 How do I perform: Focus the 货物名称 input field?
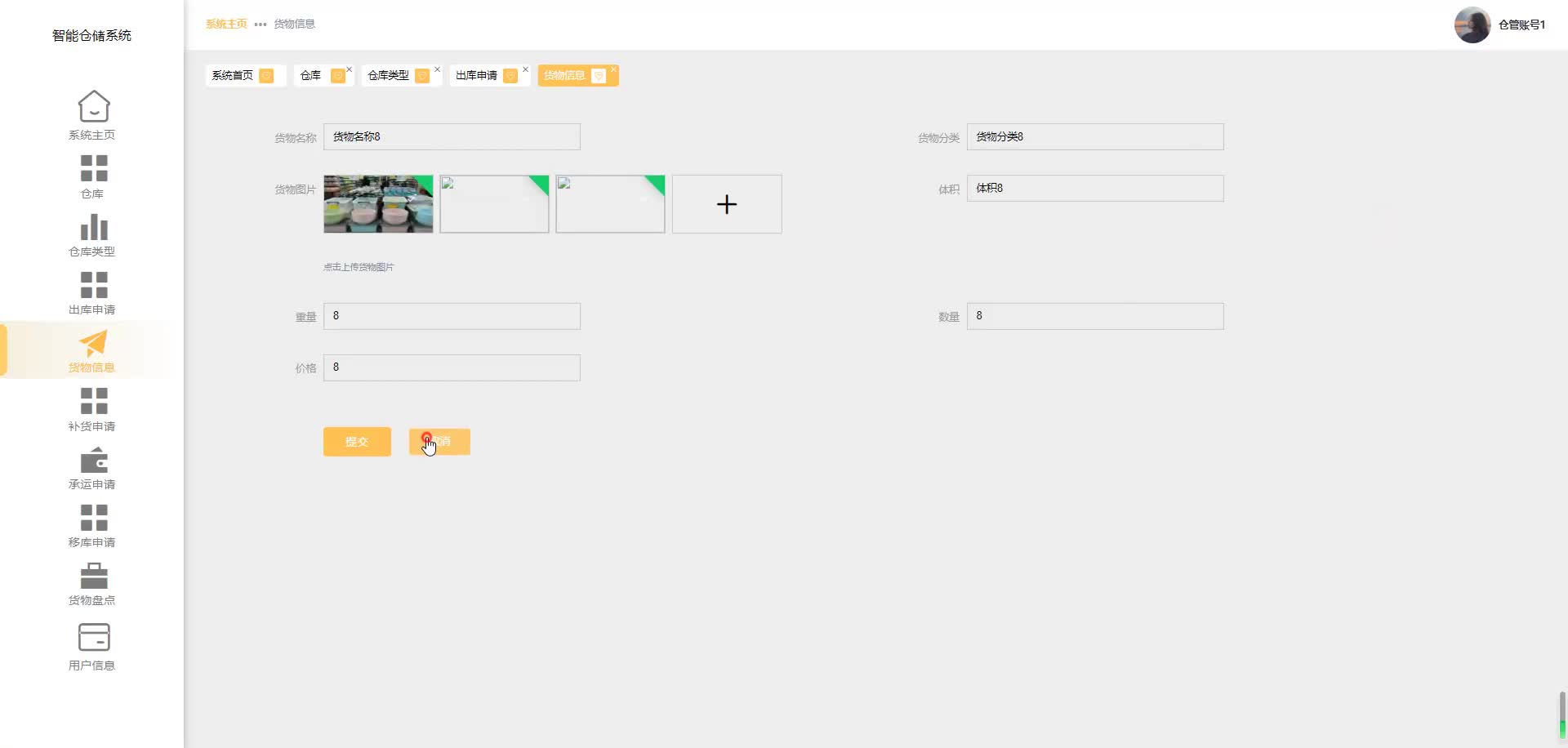452,137
